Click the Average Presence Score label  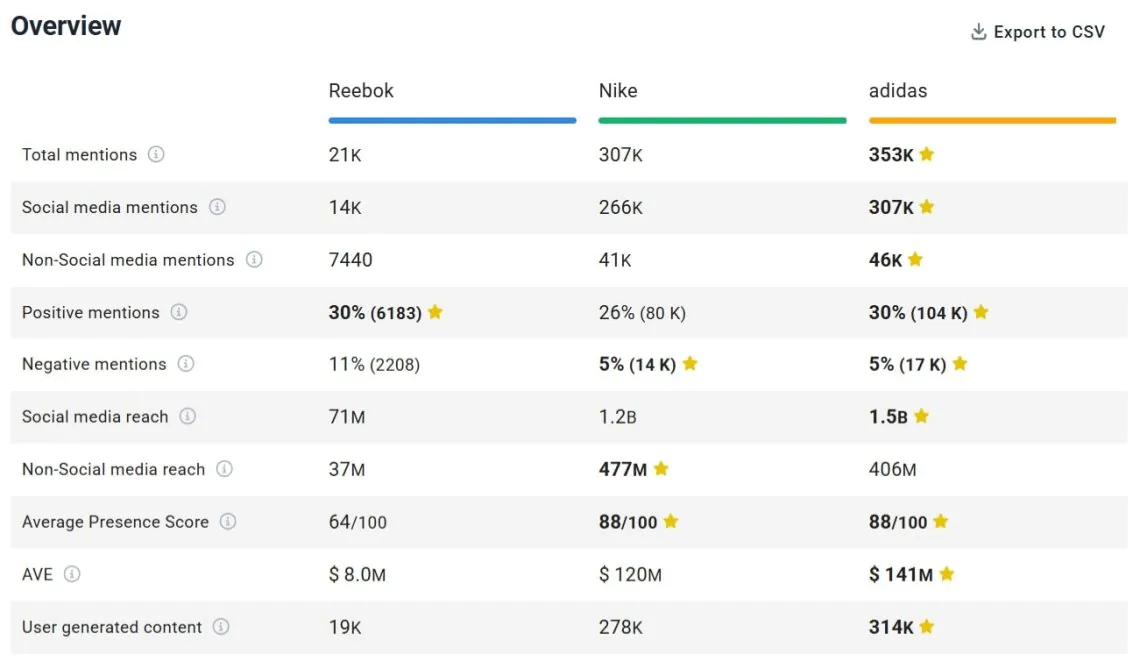pyautogui.click(x=115, y=522)
